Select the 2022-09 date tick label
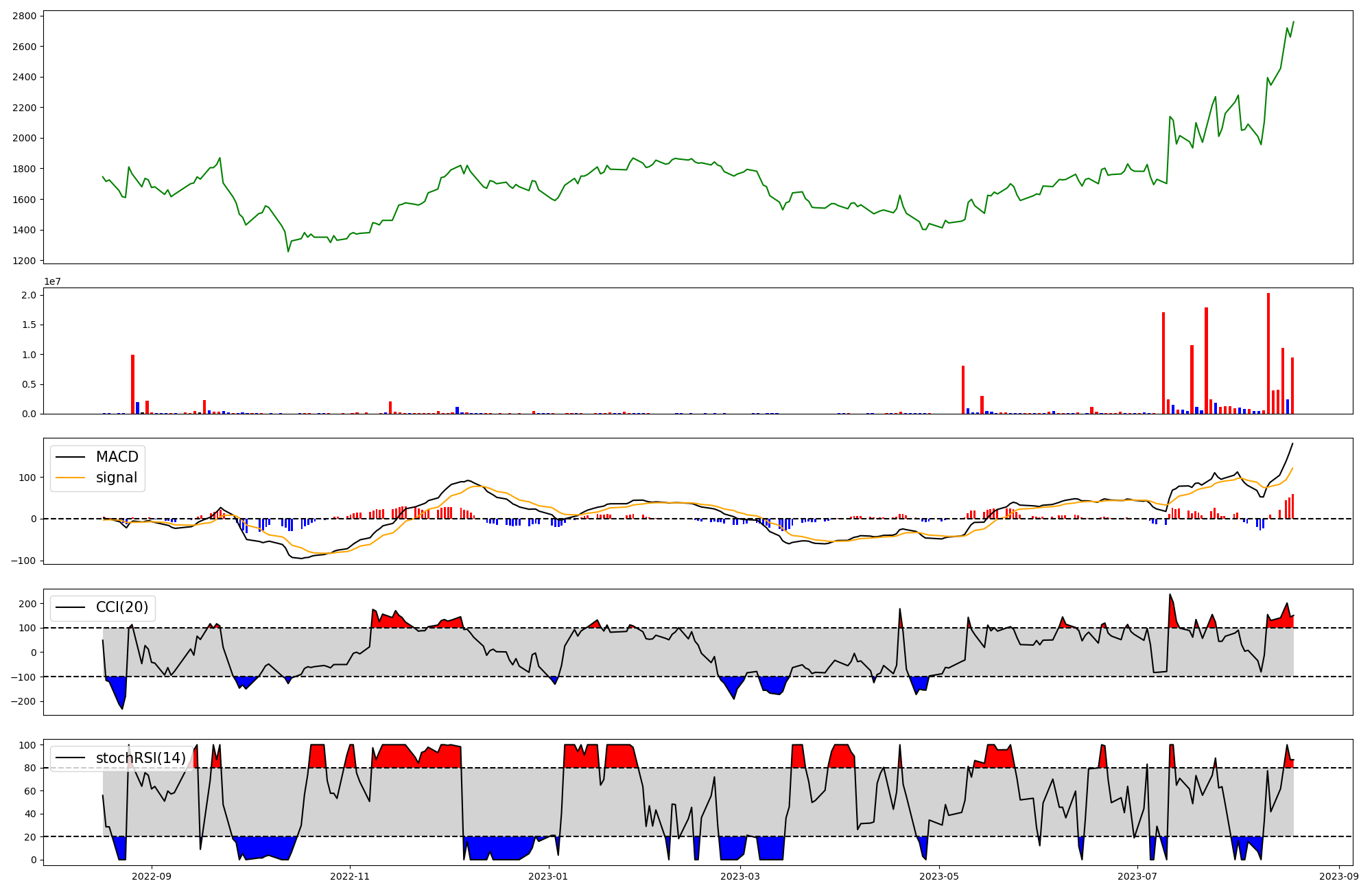The width and height of the screenshot is (1372, 892). [x=151, y=876]
